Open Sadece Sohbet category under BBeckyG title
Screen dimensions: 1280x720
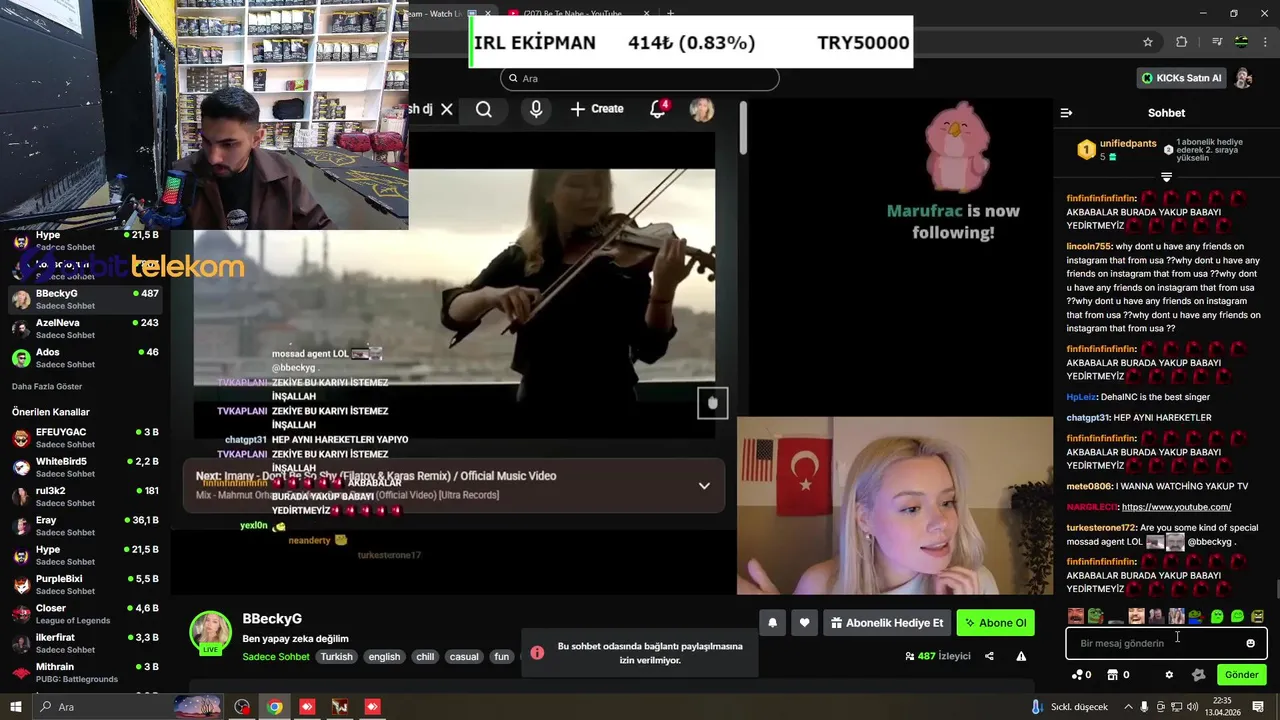coord(276,657)
